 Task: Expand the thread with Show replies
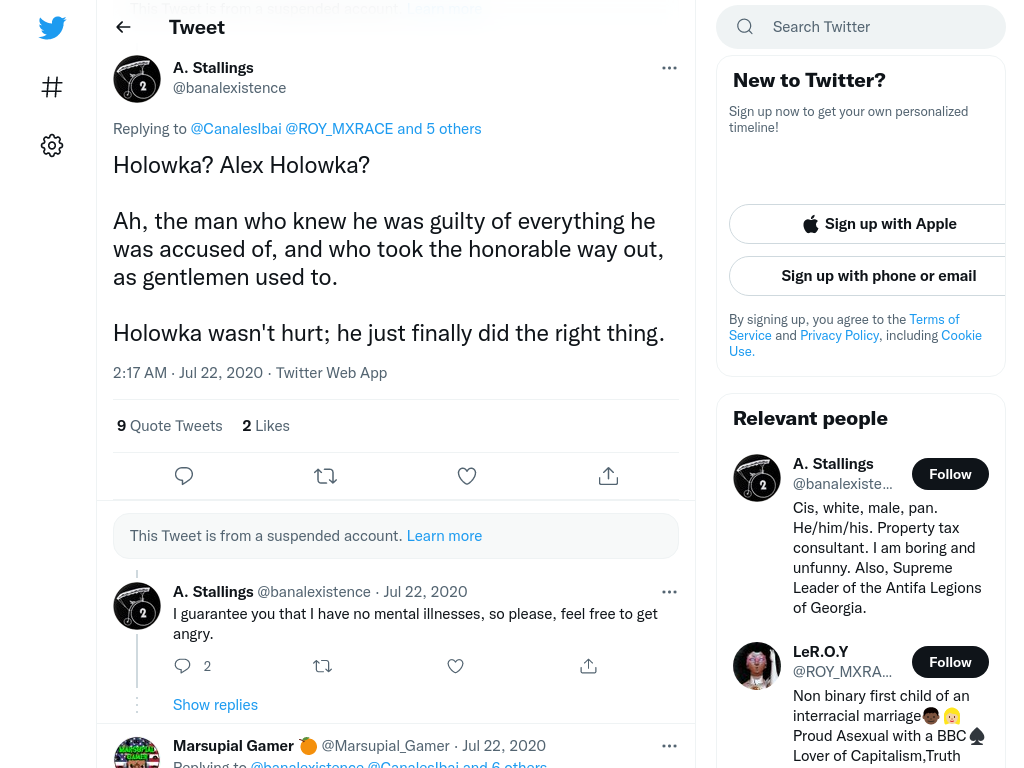[216, 705]
